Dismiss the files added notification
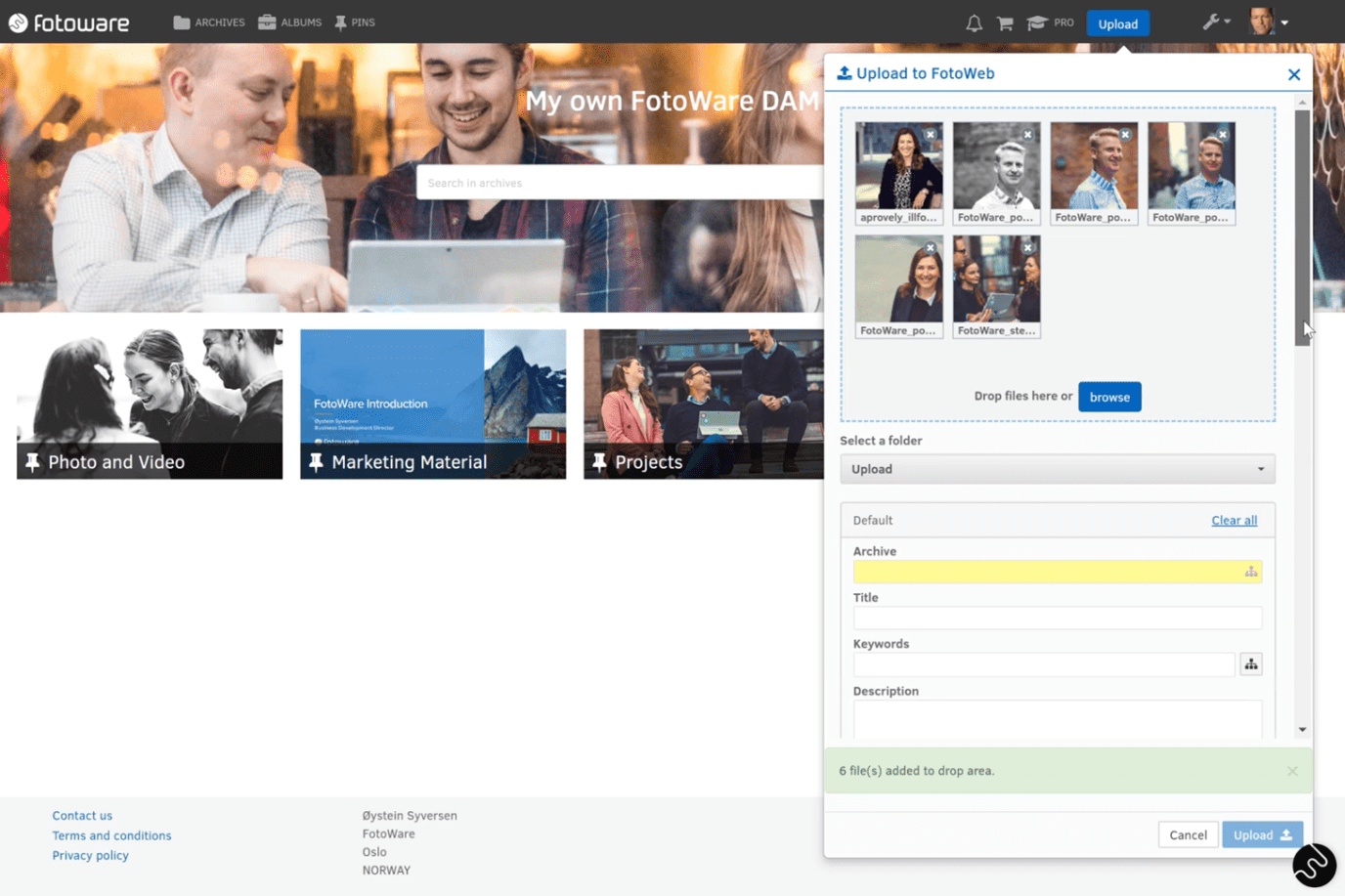The height and width of the screenshot is (896, 1345). pos(1292,771)
